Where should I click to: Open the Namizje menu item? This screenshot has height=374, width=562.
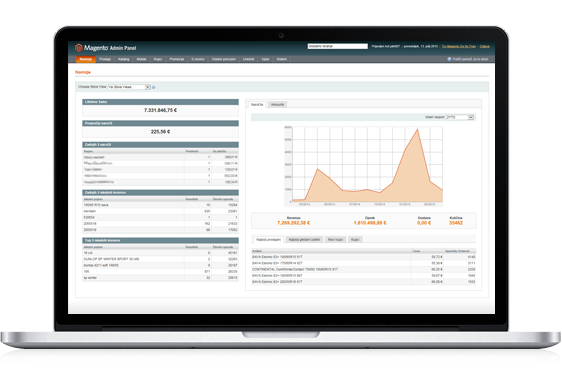86,59
